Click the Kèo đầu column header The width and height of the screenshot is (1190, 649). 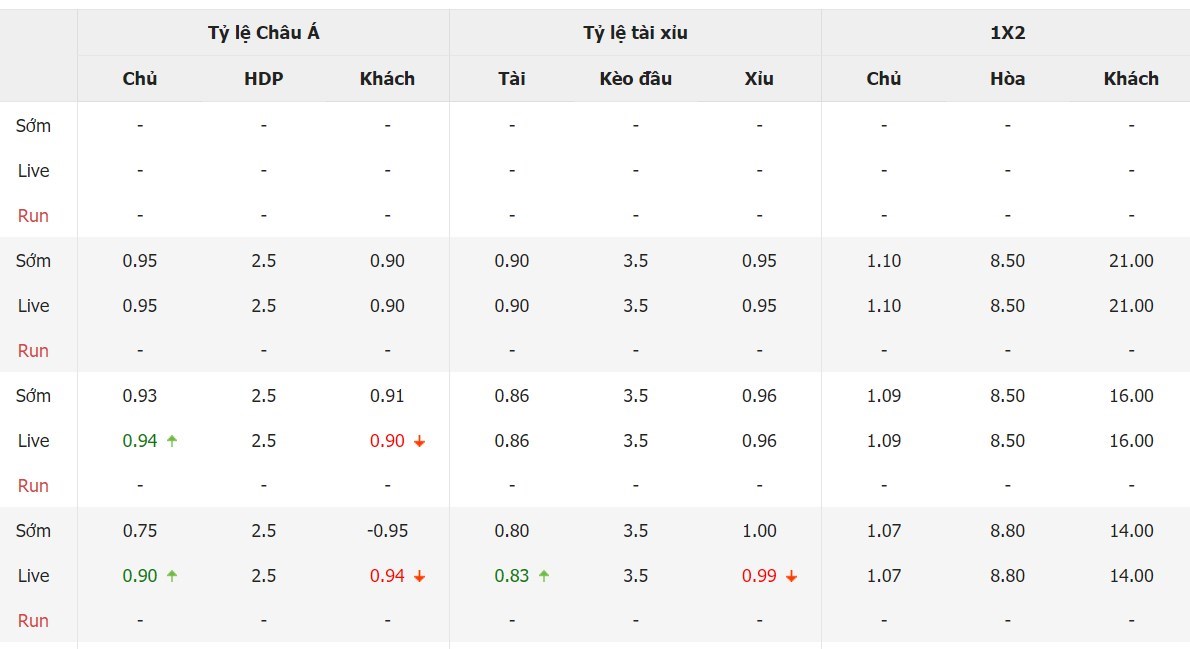(x=635, y=78)
